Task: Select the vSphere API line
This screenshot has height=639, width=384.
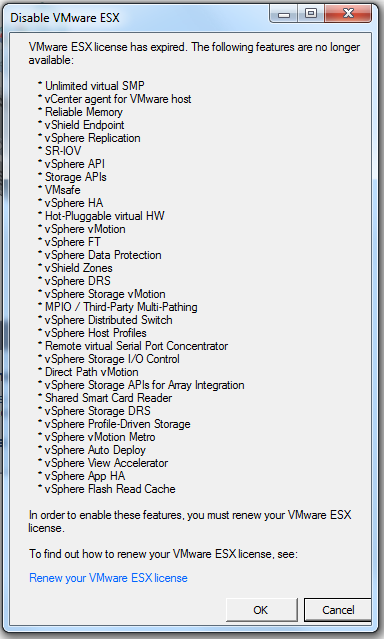Action: pos(75,164)
